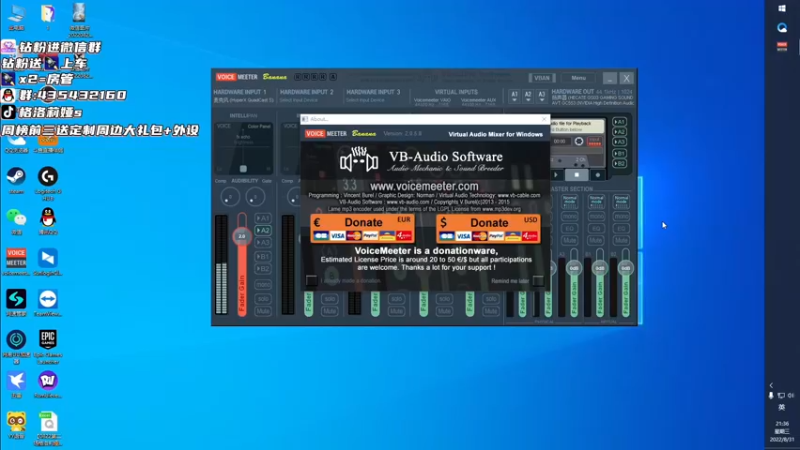Click the cassette 'audio file for Playback' display

(577, 126)
